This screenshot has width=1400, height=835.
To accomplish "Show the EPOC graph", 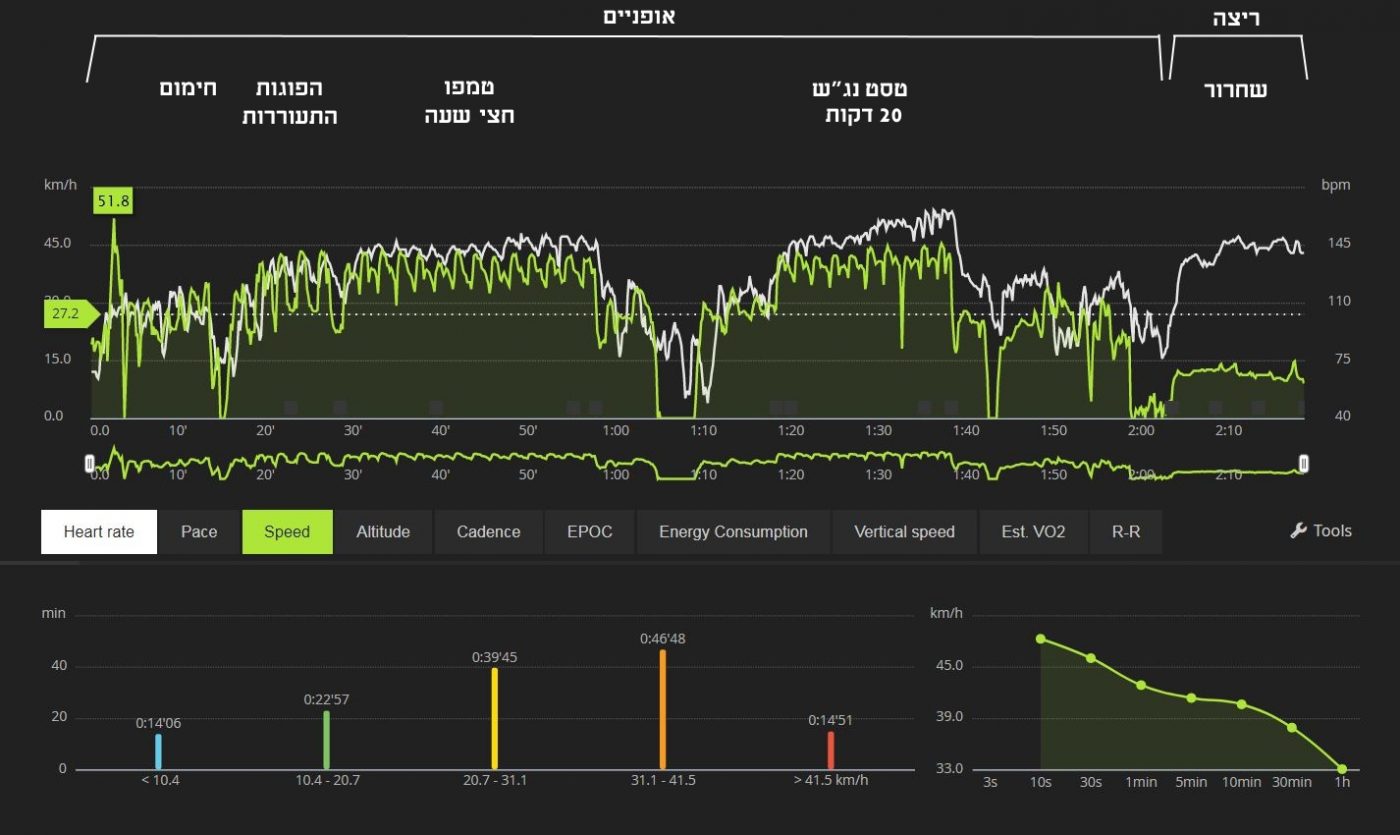I will [x=589, y=532].
